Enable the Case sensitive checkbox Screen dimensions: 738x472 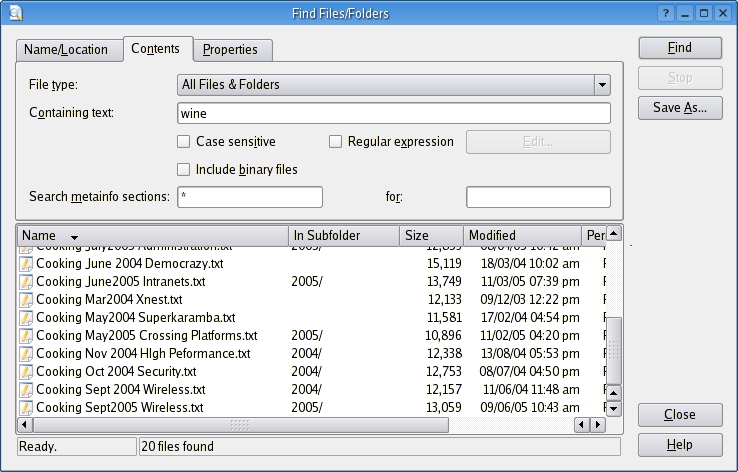[183, 142]
